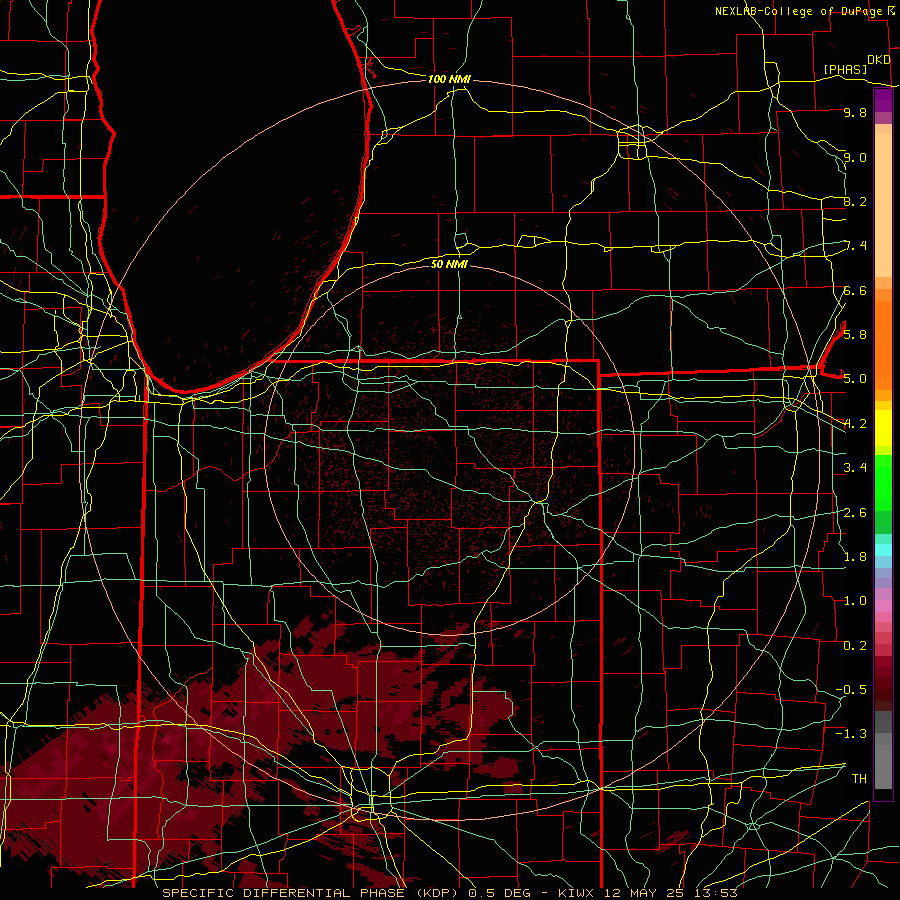Click the 0.5 DEG elevation text

pos(498,893)
